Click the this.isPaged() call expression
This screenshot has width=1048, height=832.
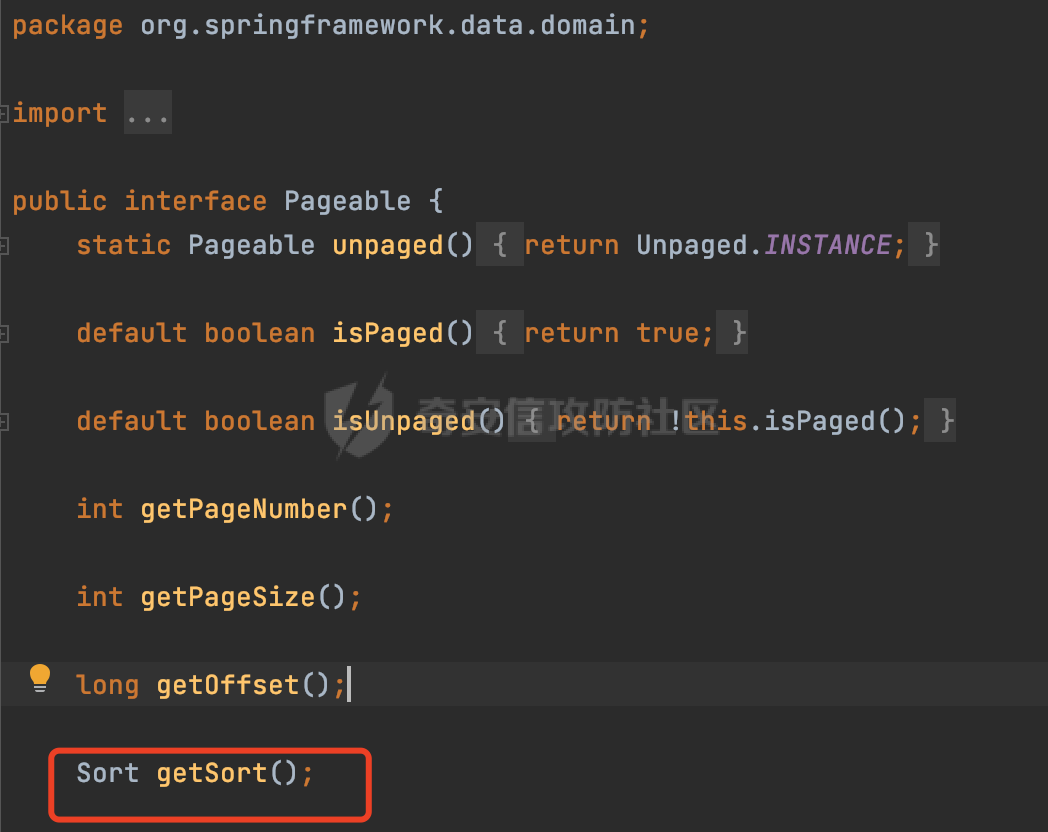pyautogui.click(x=795, y=421)
